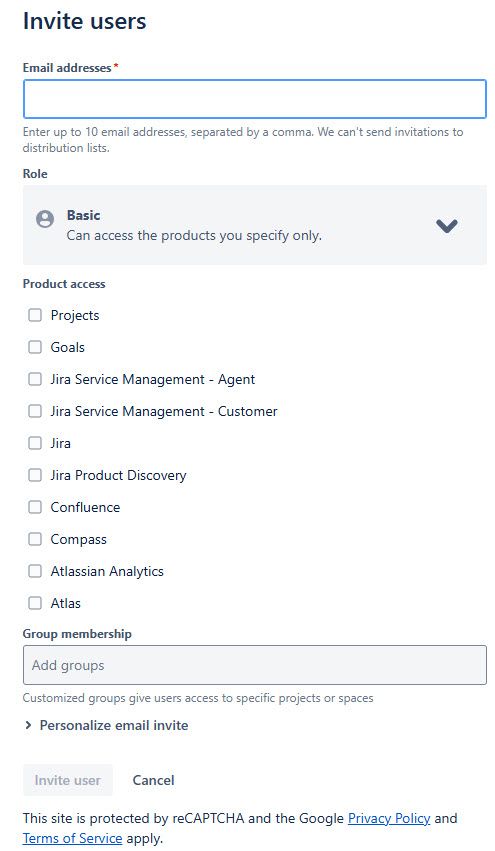Check the Atlas checkbox
The height and width of the screenshot is (851, 495).
(35, 603)
